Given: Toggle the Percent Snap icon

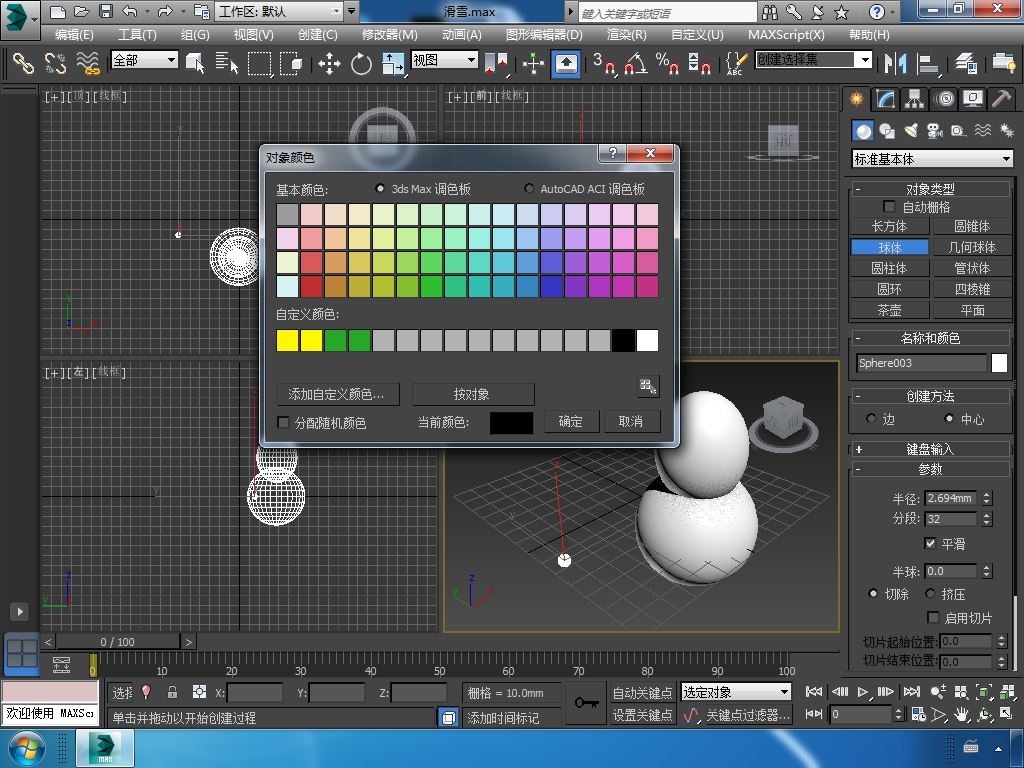Looking at the screenshot, I should pyautogui.click(x=667, y=63).
